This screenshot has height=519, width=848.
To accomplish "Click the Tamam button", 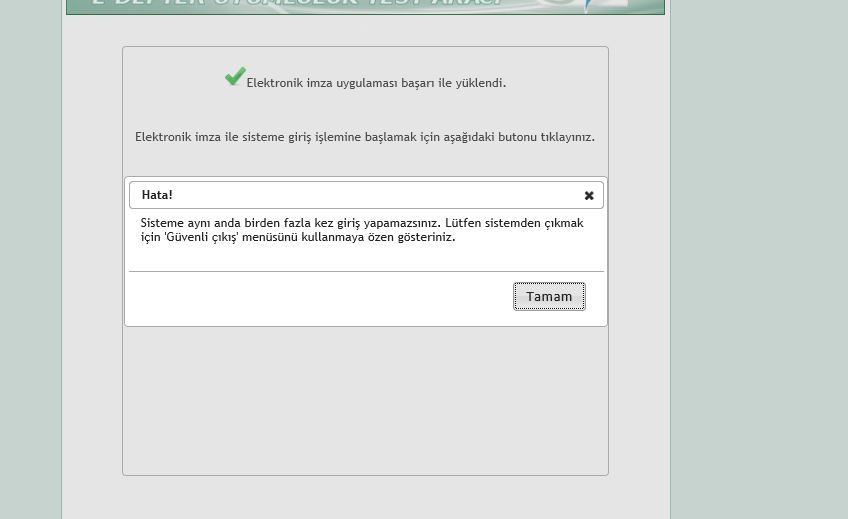I will tap(549, 296).
